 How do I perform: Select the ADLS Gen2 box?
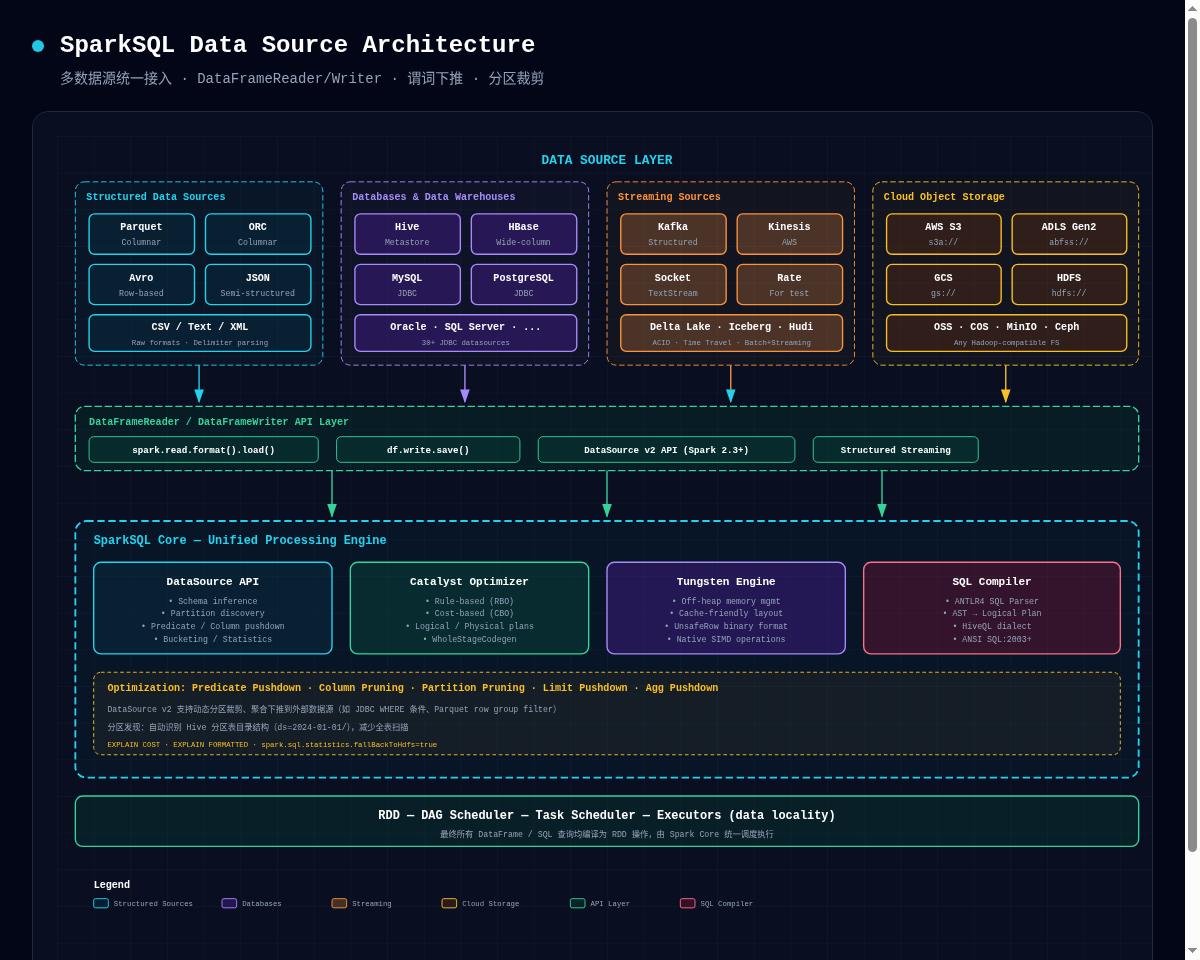[1069, 234]
